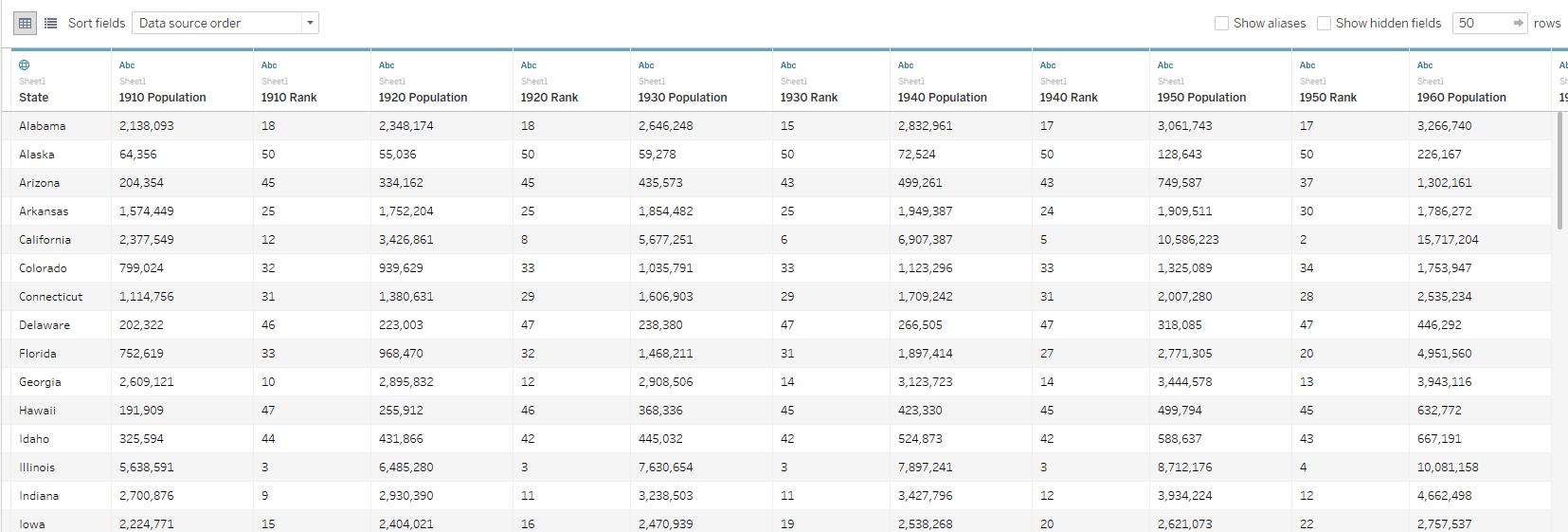The height and width of the screenshot is (532, 1568).
Task: Switch to the data grid view icon
Action: (25, 23)
